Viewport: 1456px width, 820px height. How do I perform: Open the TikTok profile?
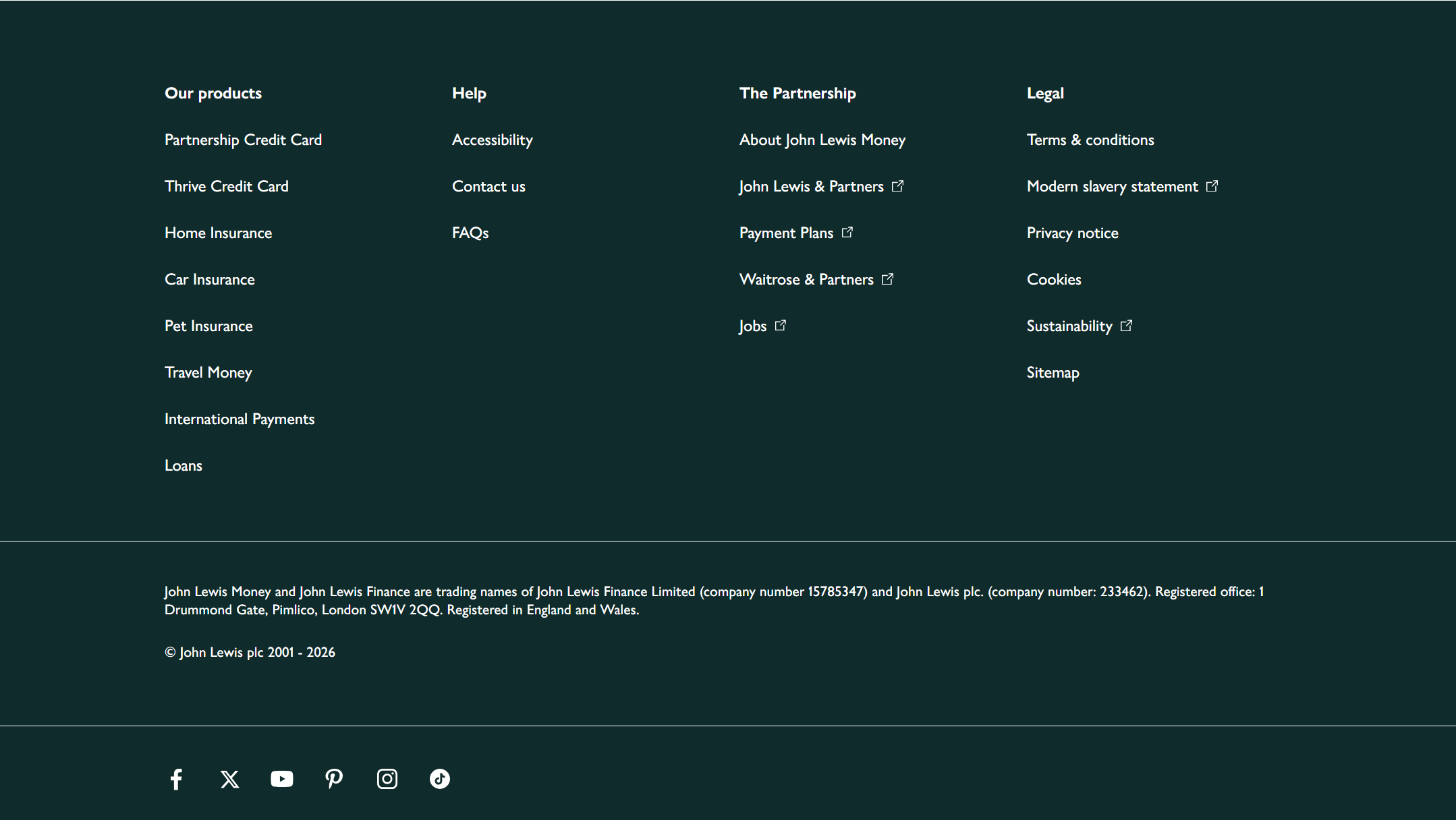point(439,779)
